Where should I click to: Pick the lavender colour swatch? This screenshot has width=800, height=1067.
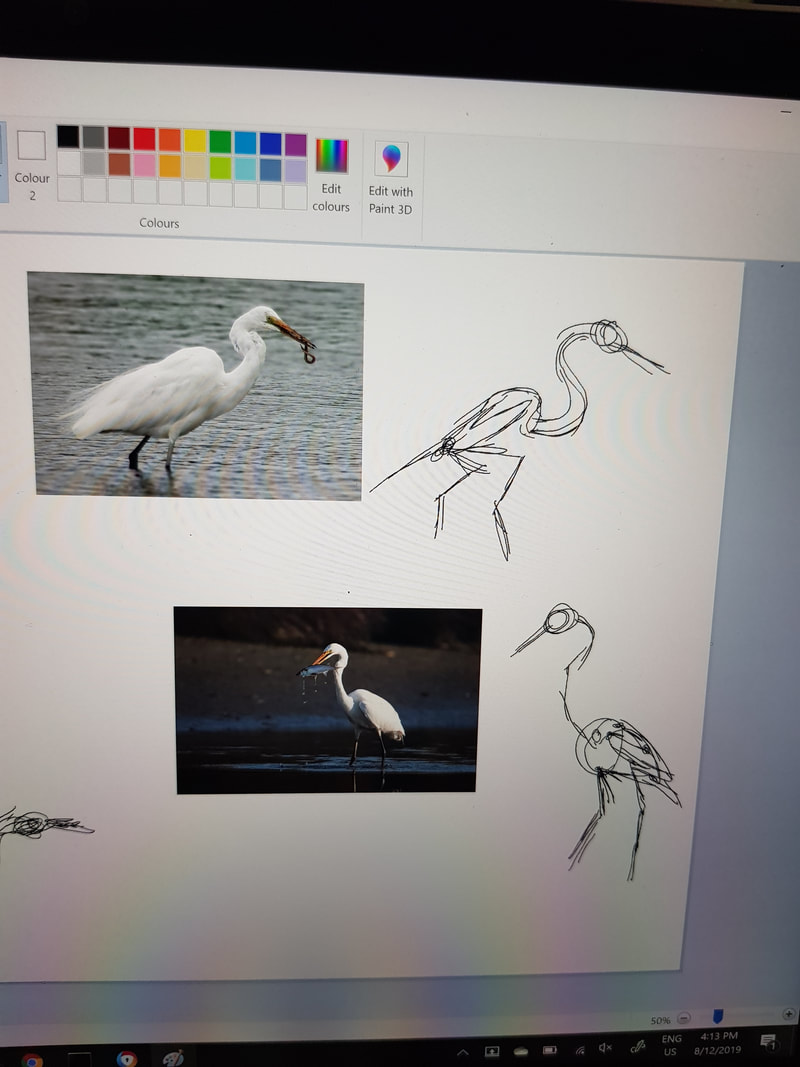pyautogui.click(x=296, y=171)
